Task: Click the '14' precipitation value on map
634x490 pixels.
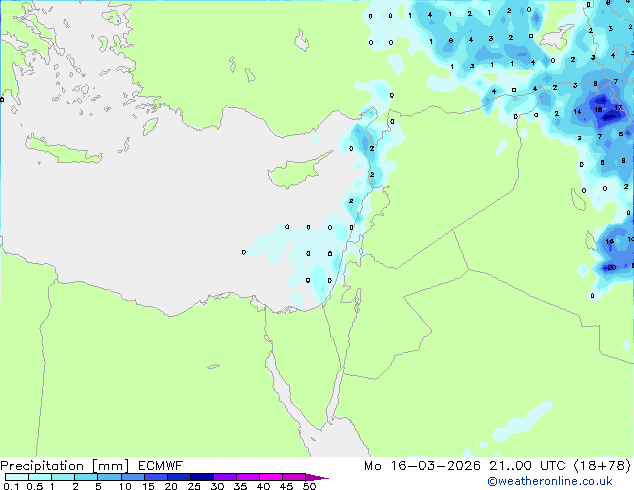Action: 577,112
